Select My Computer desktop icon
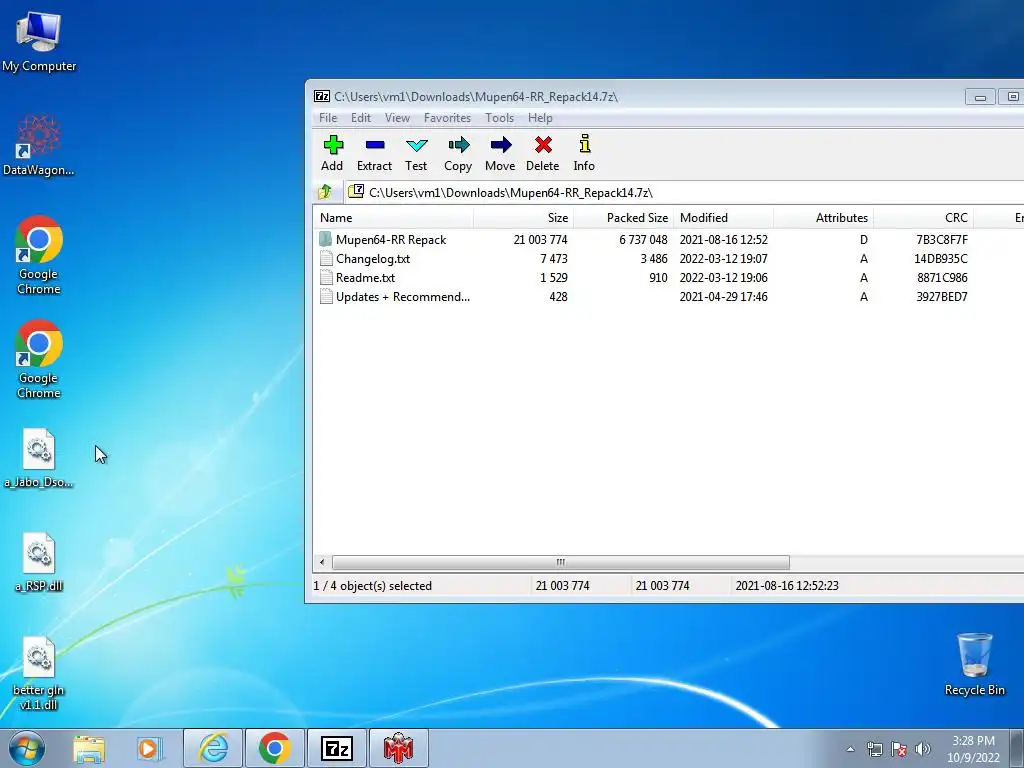Image resolution: width=1024 pixels, height=768 pixels. 39,41
